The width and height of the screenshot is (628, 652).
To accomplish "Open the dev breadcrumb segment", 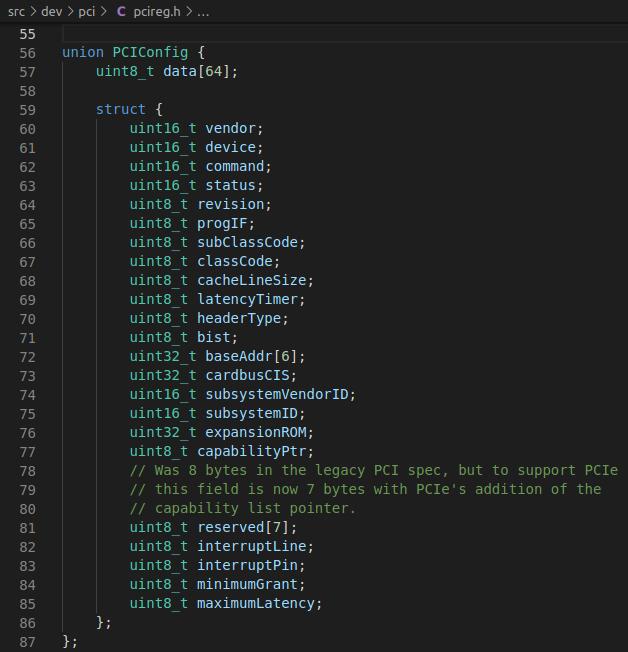I will coord(52,12).
